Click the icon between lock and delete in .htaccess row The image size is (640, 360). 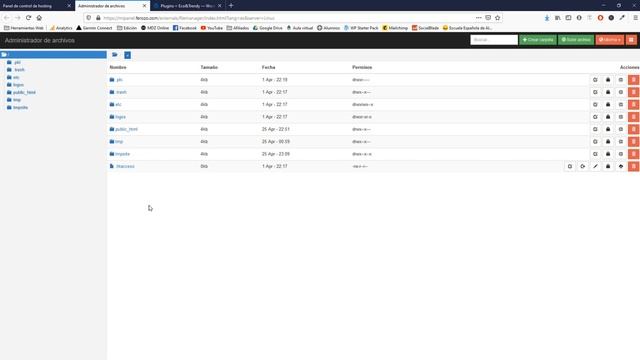pyautogui.click(x=621, y=167)
